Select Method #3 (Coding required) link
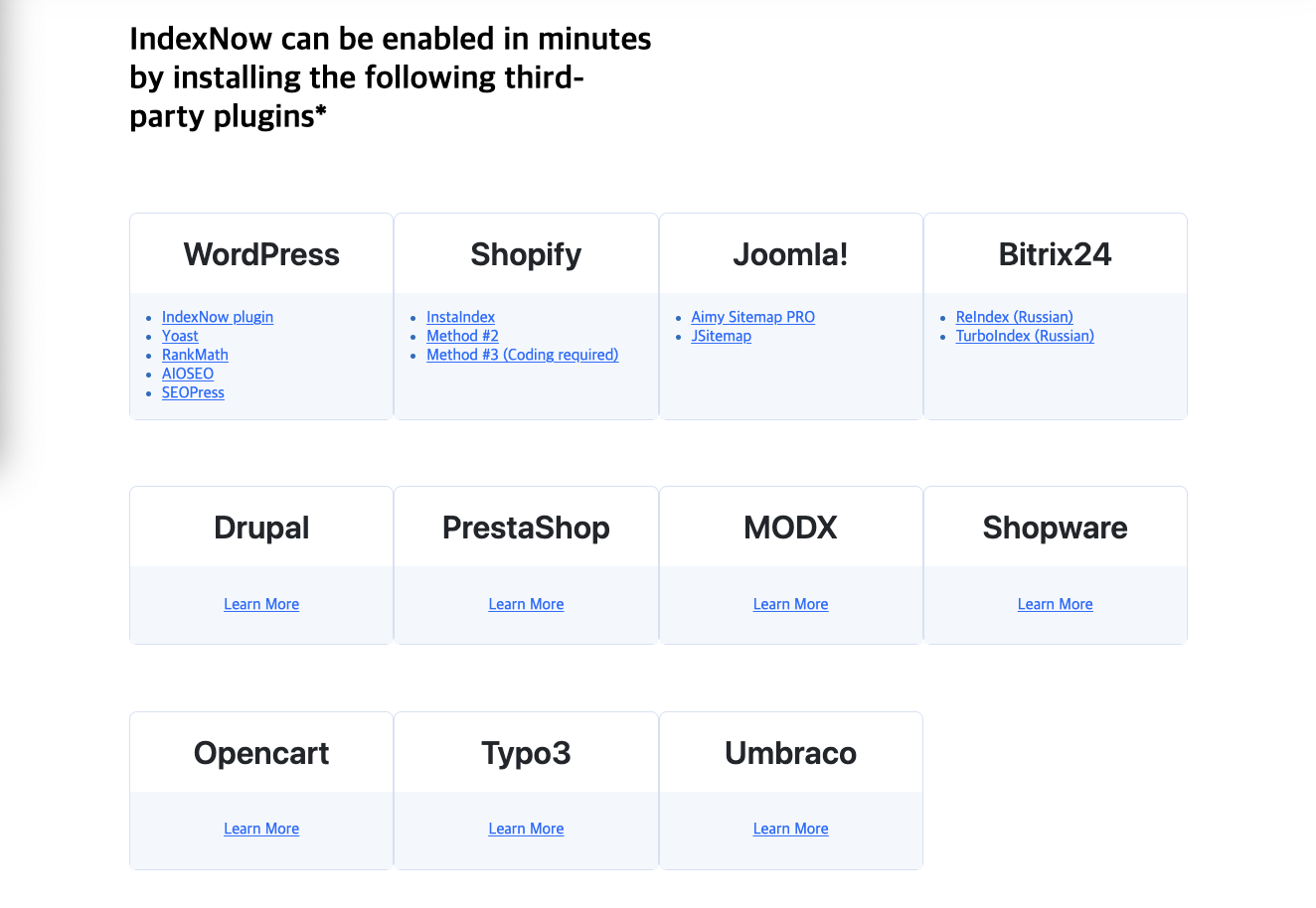The image size is (1316, 908). [522, 355]
